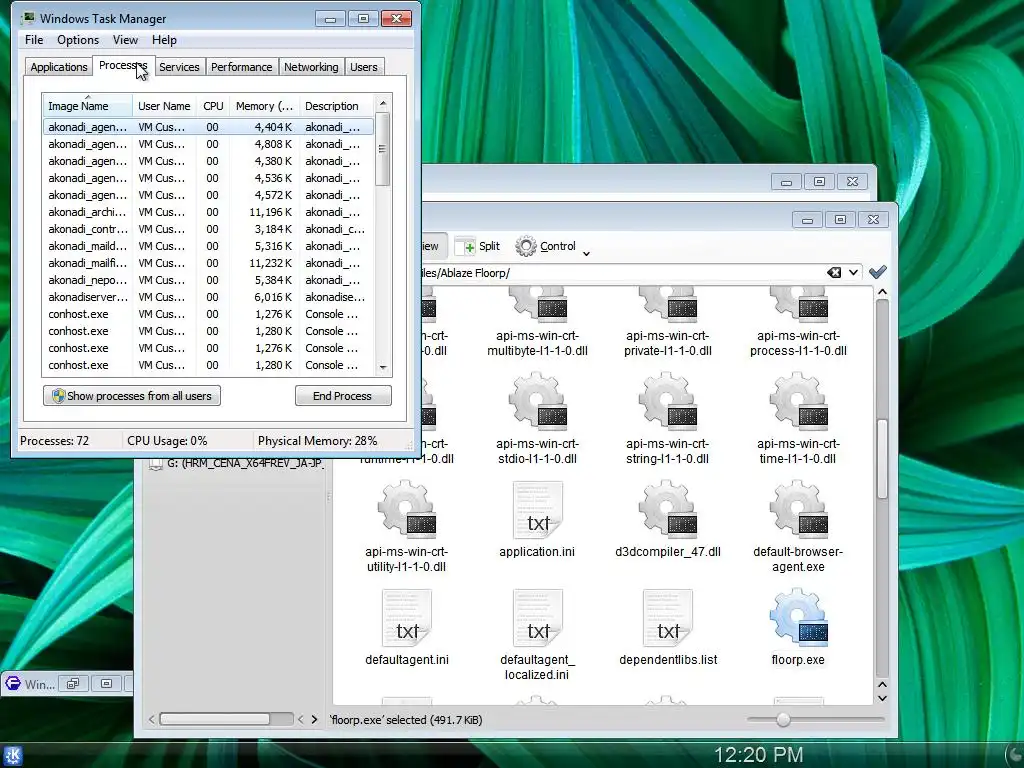Screen dimensions: 1024x768
Task: Click the taskbar clock 12:20 PM
Action: [758, 755]
